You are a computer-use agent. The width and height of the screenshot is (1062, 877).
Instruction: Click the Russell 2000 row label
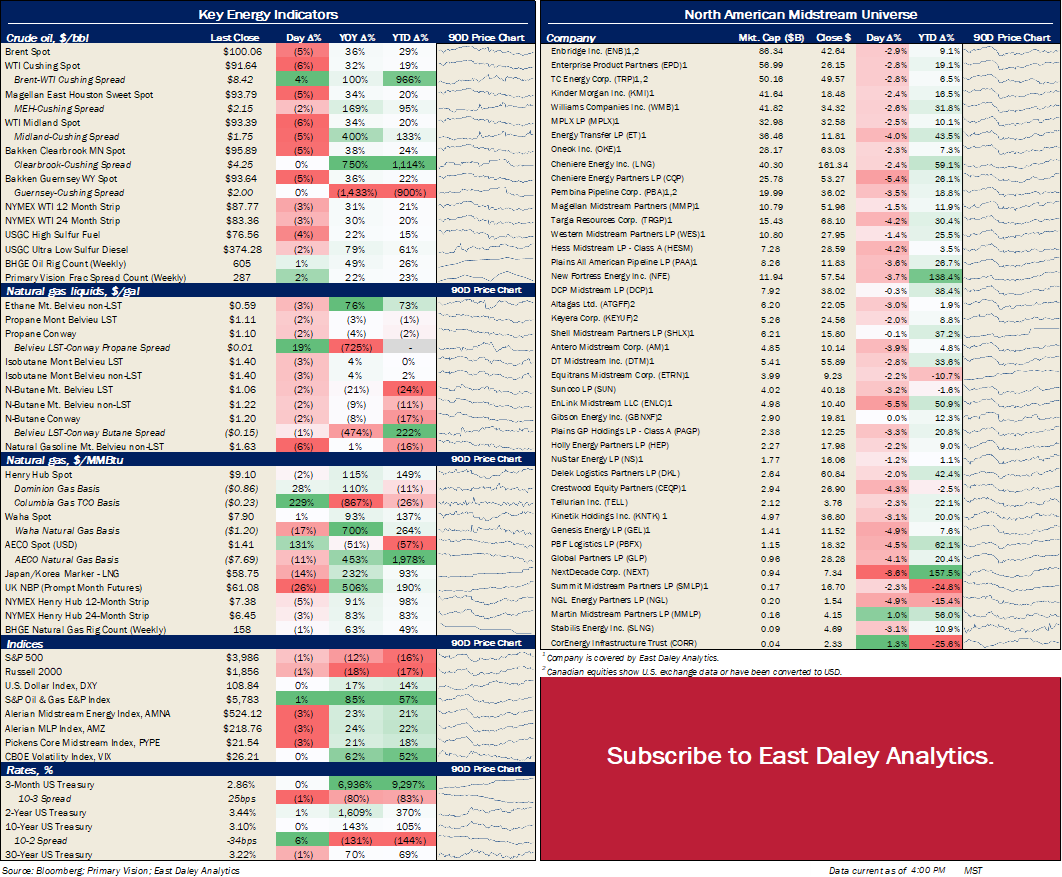pos(33,672)
